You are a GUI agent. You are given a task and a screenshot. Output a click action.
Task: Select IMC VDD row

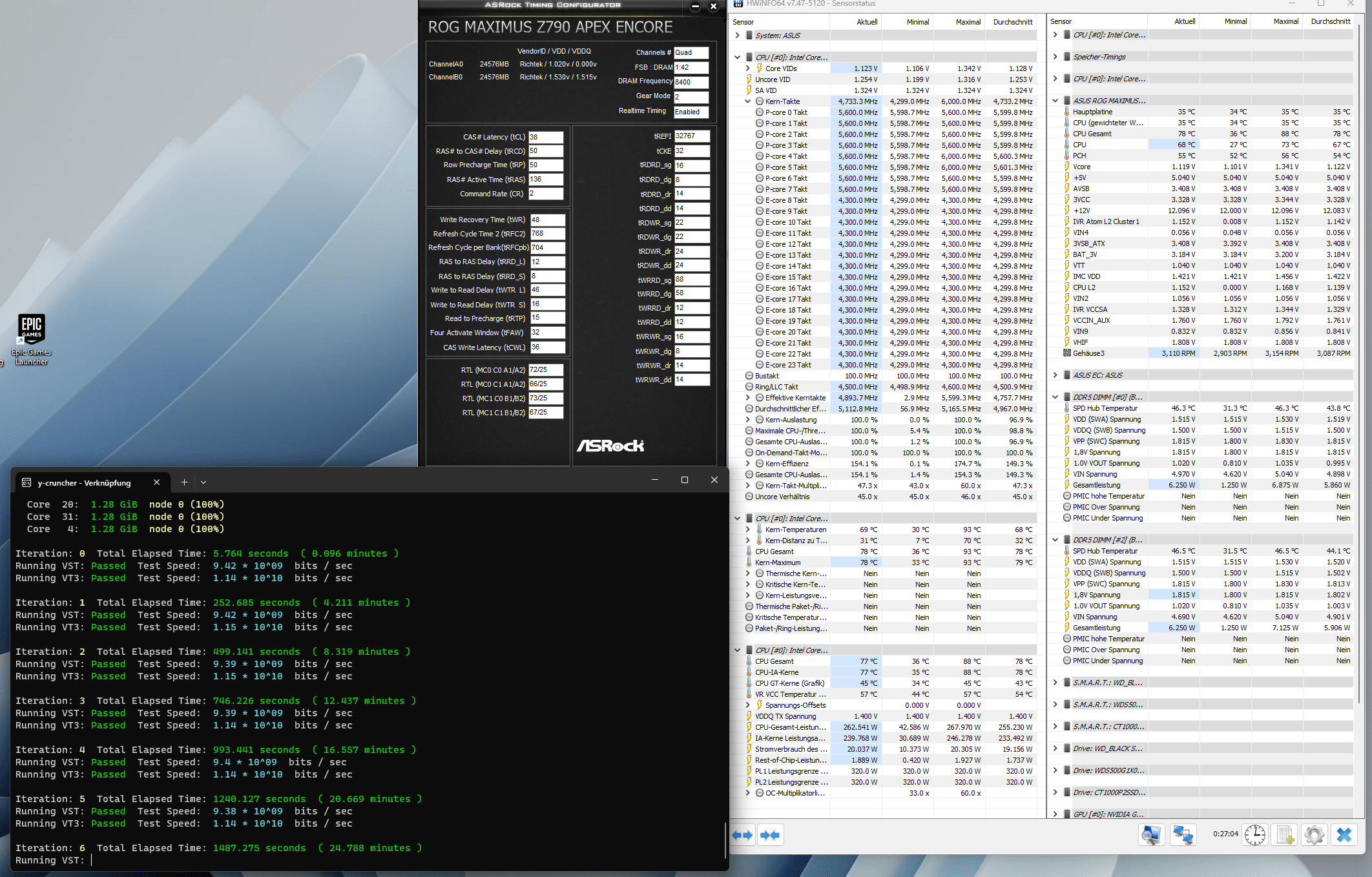click(1201, 276)
